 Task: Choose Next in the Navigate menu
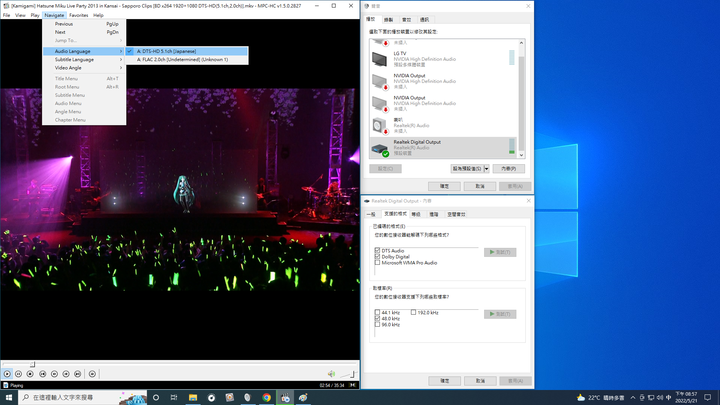[x=84, y=32]
